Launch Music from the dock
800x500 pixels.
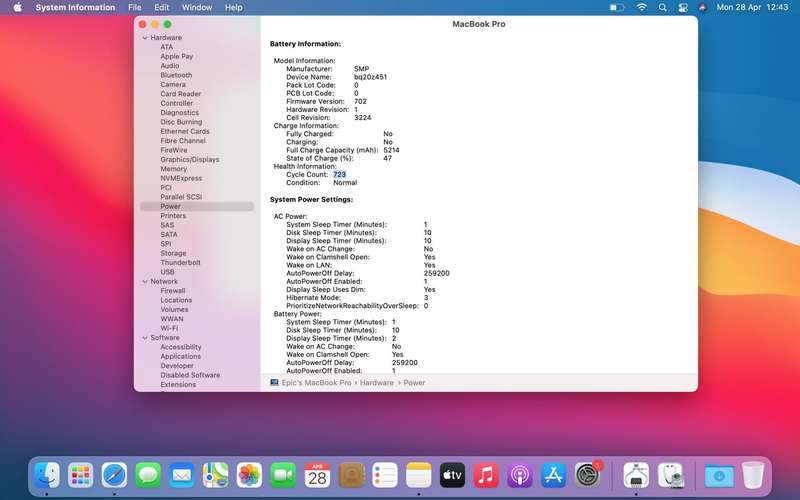pos(486,476)
